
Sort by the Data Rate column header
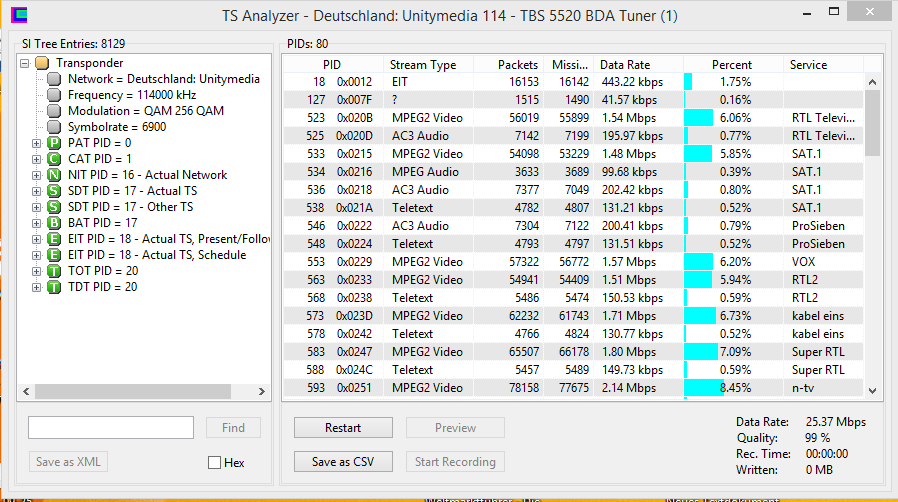(638, 65)
